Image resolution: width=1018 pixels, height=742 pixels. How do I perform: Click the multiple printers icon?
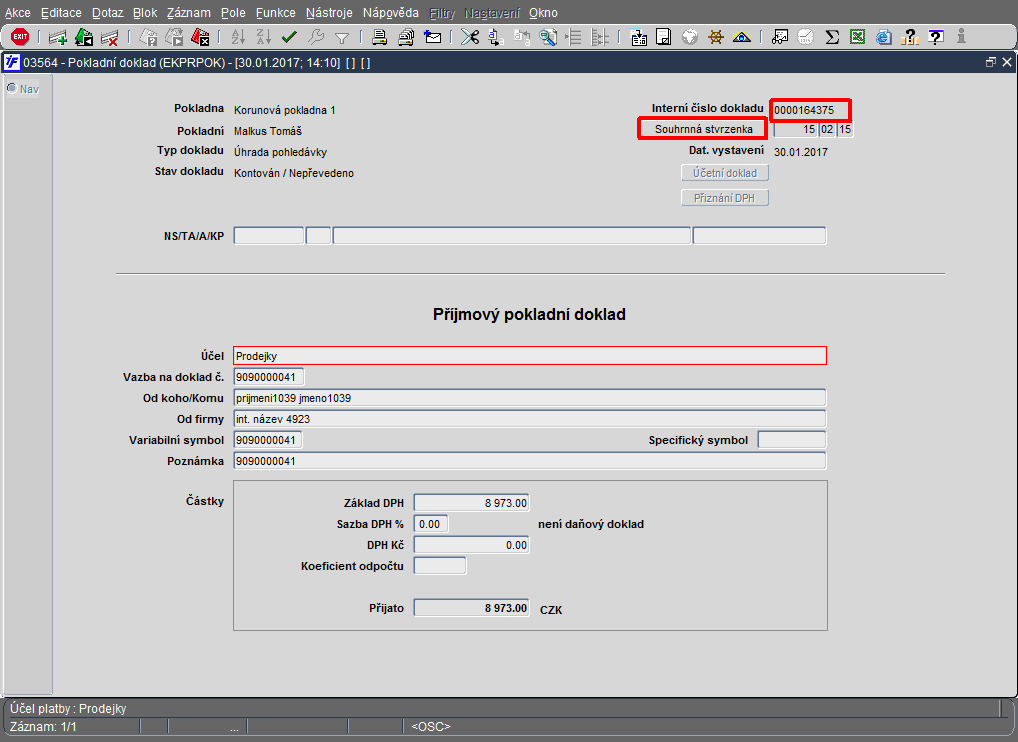coord(406,38)
